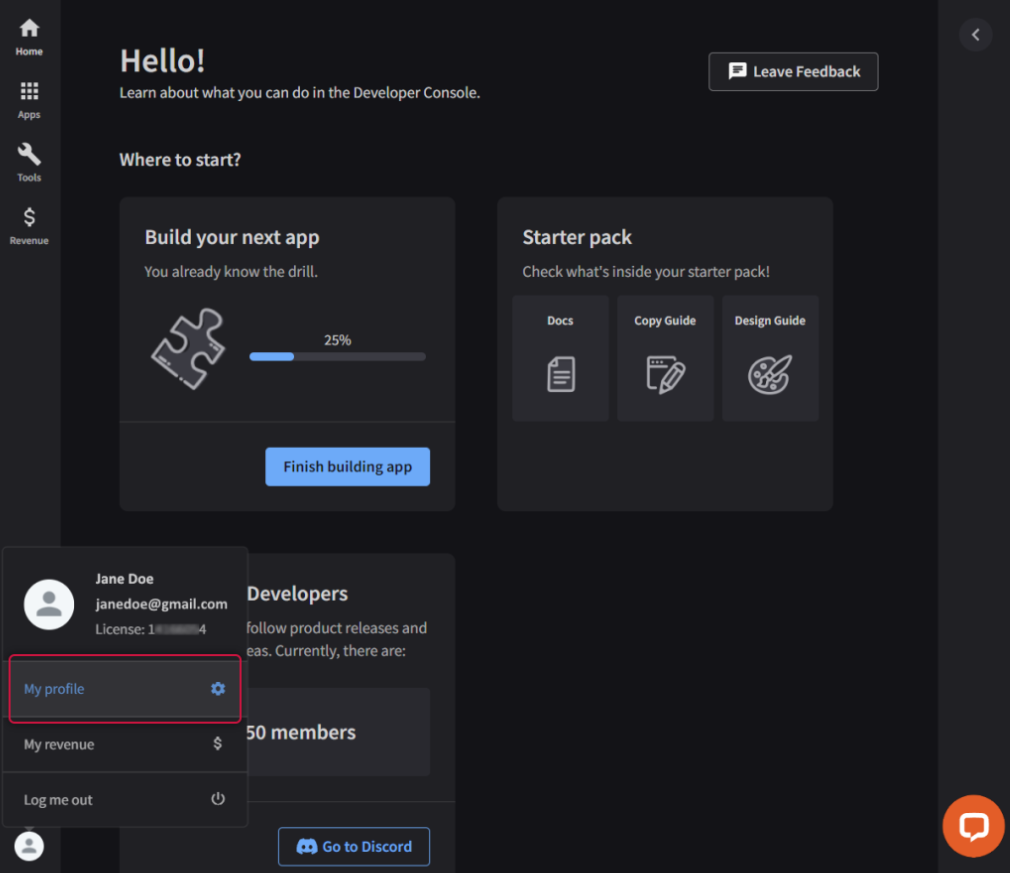
Task: Open Revenue dollar icon in sidebar
Action: point(29,225)
